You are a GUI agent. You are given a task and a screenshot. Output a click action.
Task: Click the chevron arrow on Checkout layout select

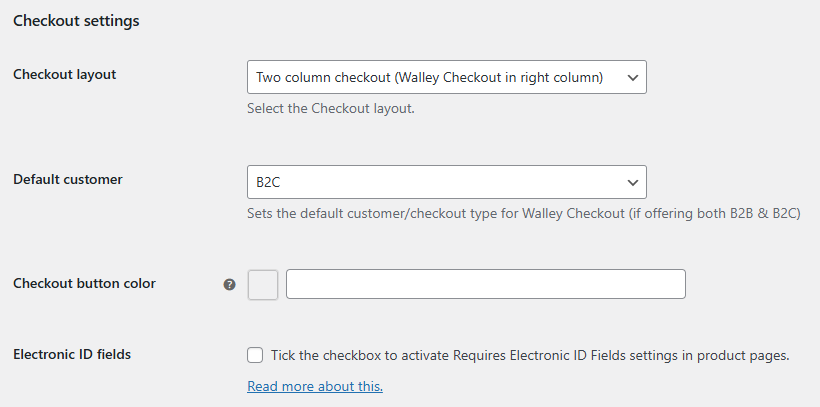(632, 77)
